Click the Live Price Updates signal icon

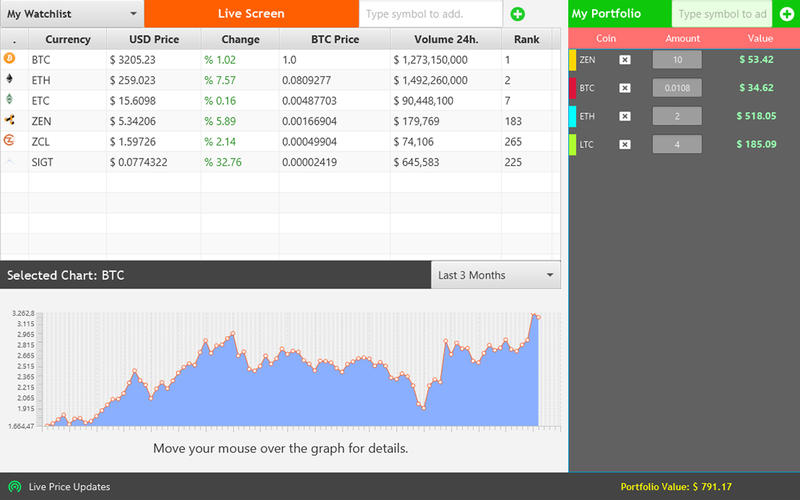(x=15, y=487)
